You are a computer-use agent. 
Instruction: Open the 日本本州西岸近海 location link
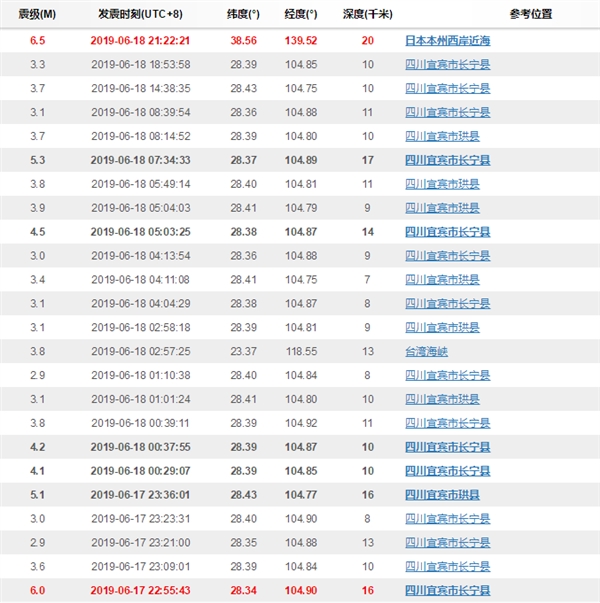click(x=447, y=41)
